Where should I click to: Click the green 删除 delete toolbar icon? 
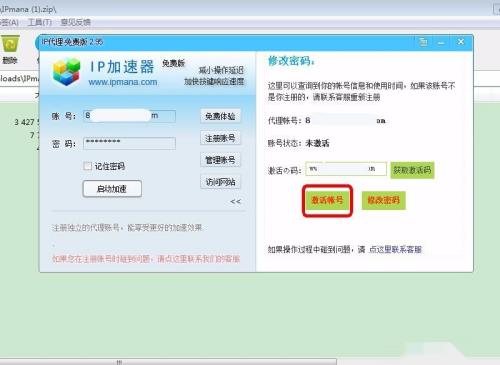coord(10,49)
